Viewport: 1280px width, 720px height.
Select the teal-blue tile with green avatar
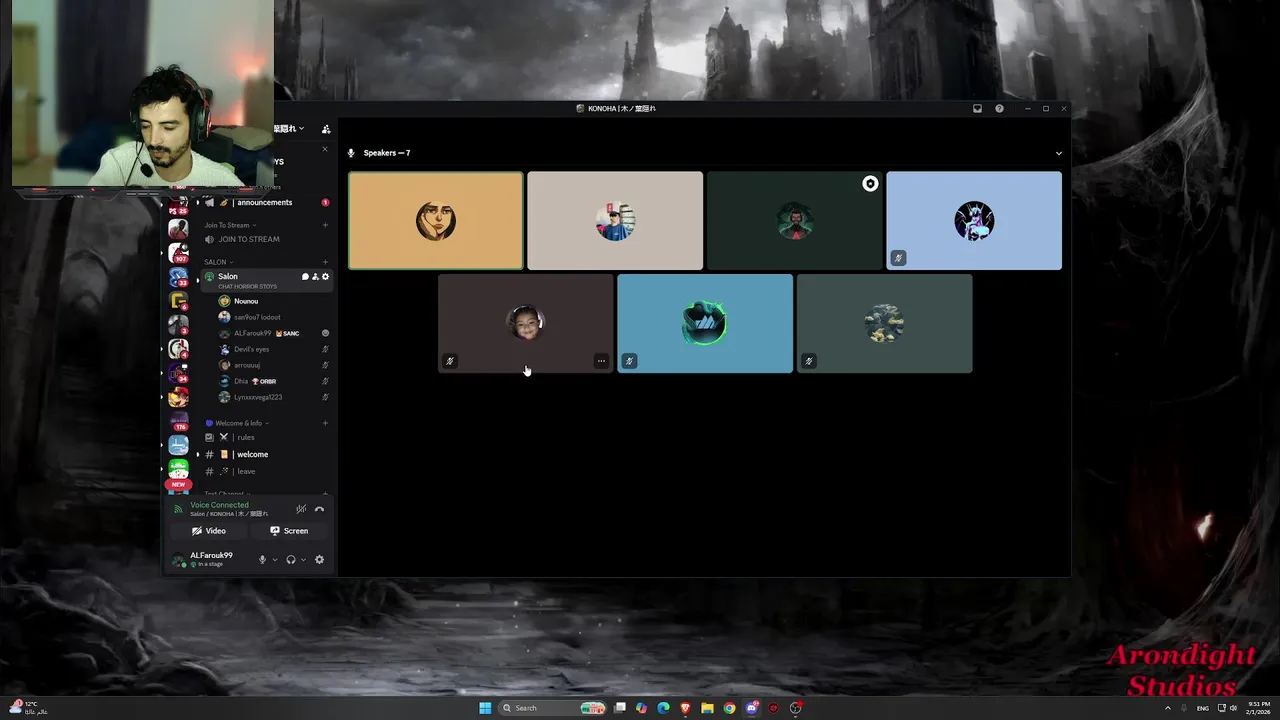pos(705,323)
